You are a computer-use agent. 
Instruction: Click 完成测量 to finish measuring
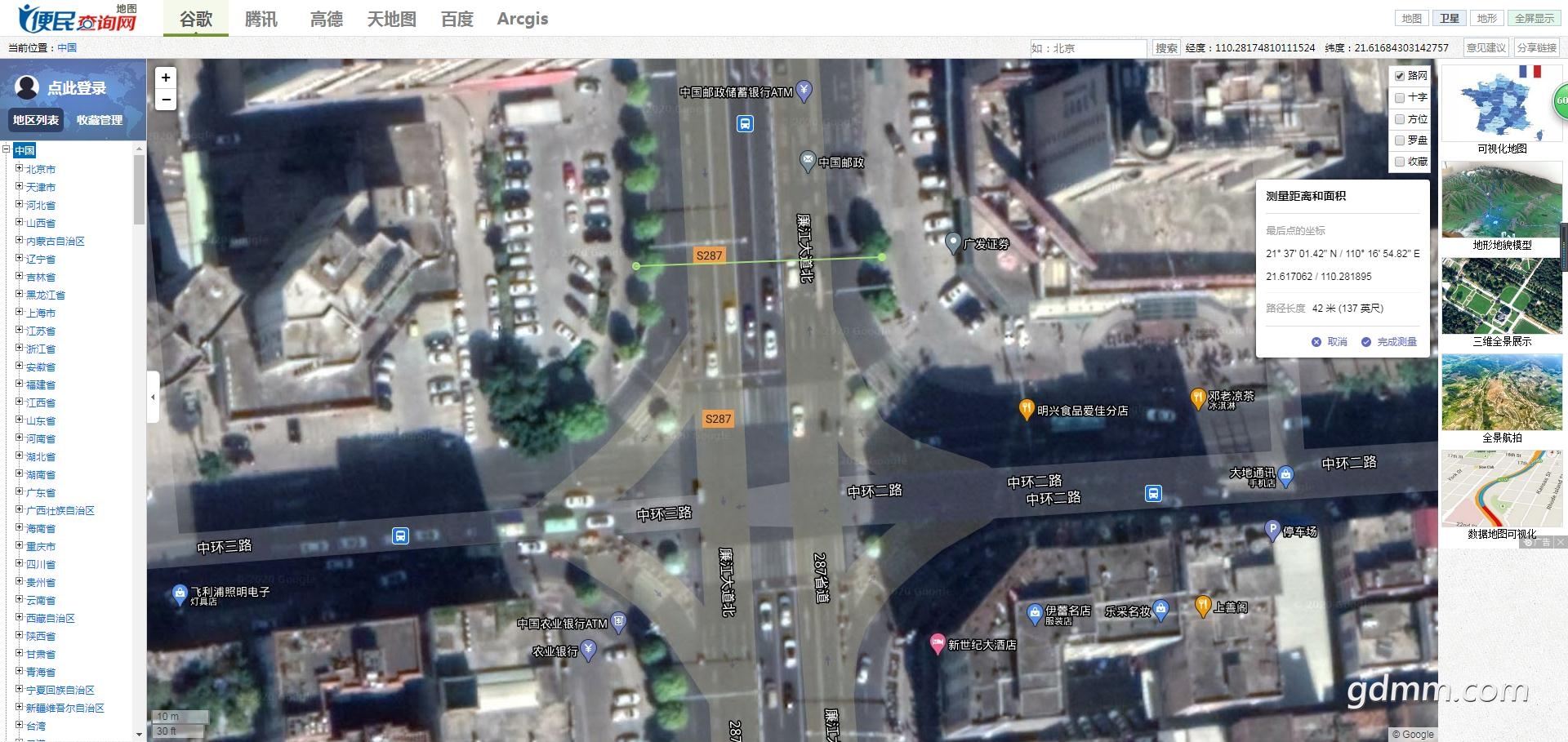pyautogui.click(x=1389, y=342)
